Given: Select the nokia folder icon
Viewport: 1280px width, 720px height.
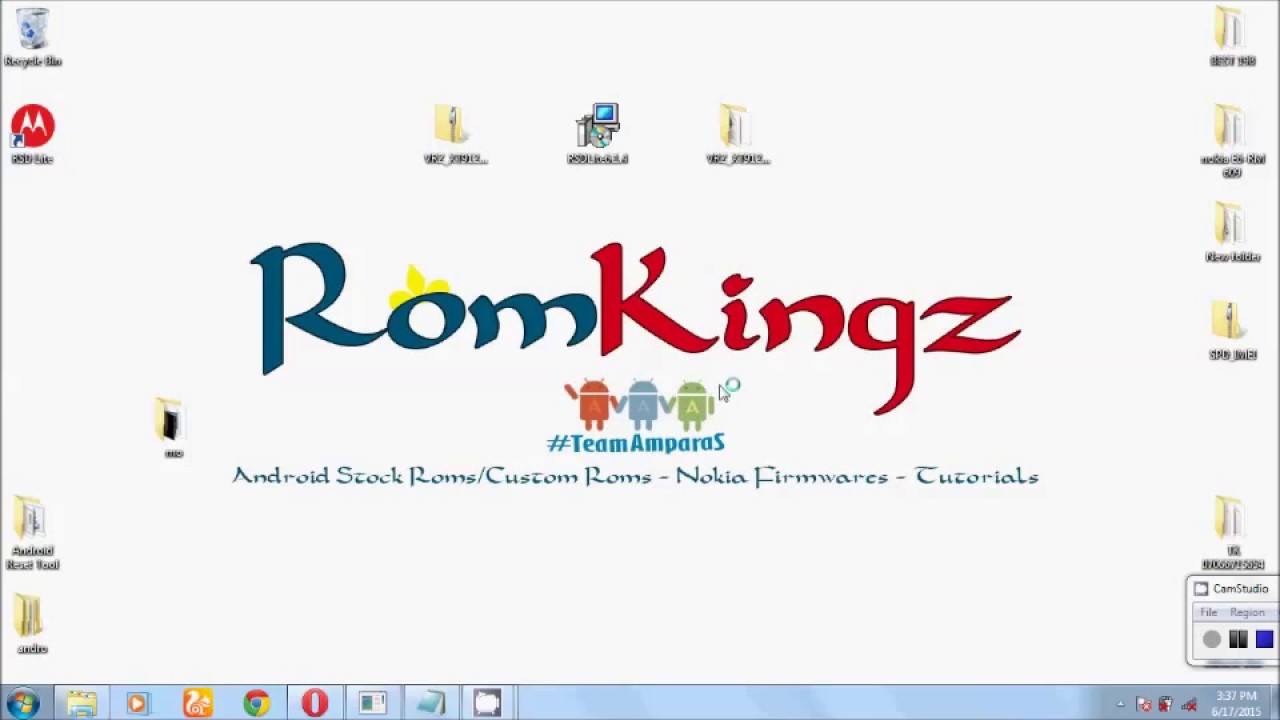Looking at the screenshot, I should click(1232, 141).
